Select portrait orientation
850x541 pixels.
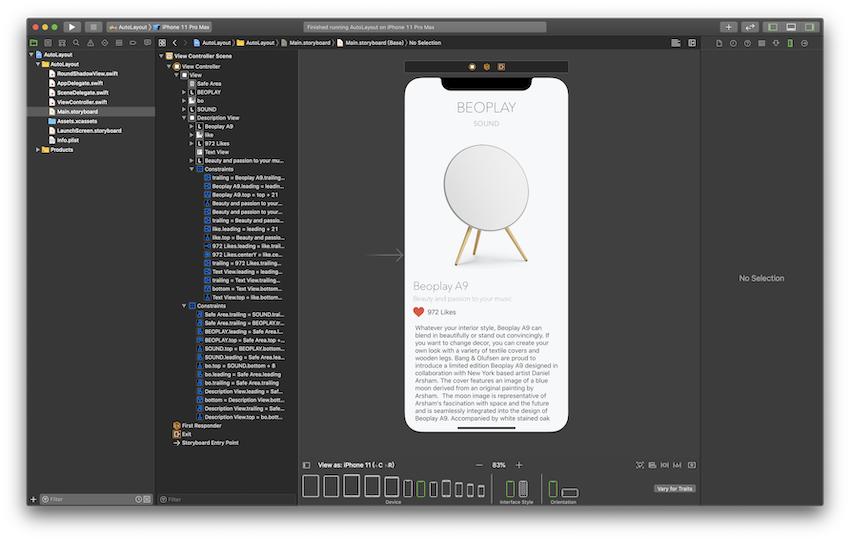[553, 488]
